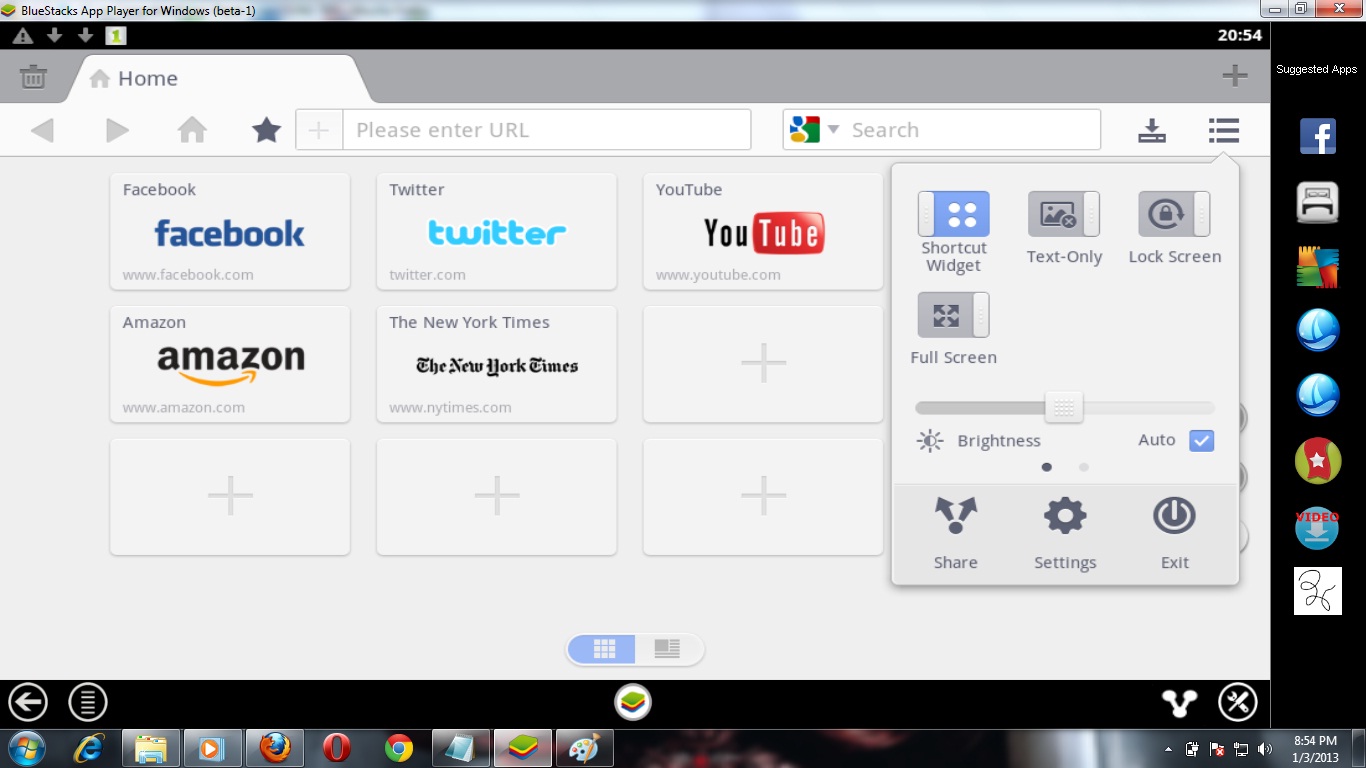The image size is (1366, 768).
Task: Close the menu via the list menu icon
Action: [1223, 130]
